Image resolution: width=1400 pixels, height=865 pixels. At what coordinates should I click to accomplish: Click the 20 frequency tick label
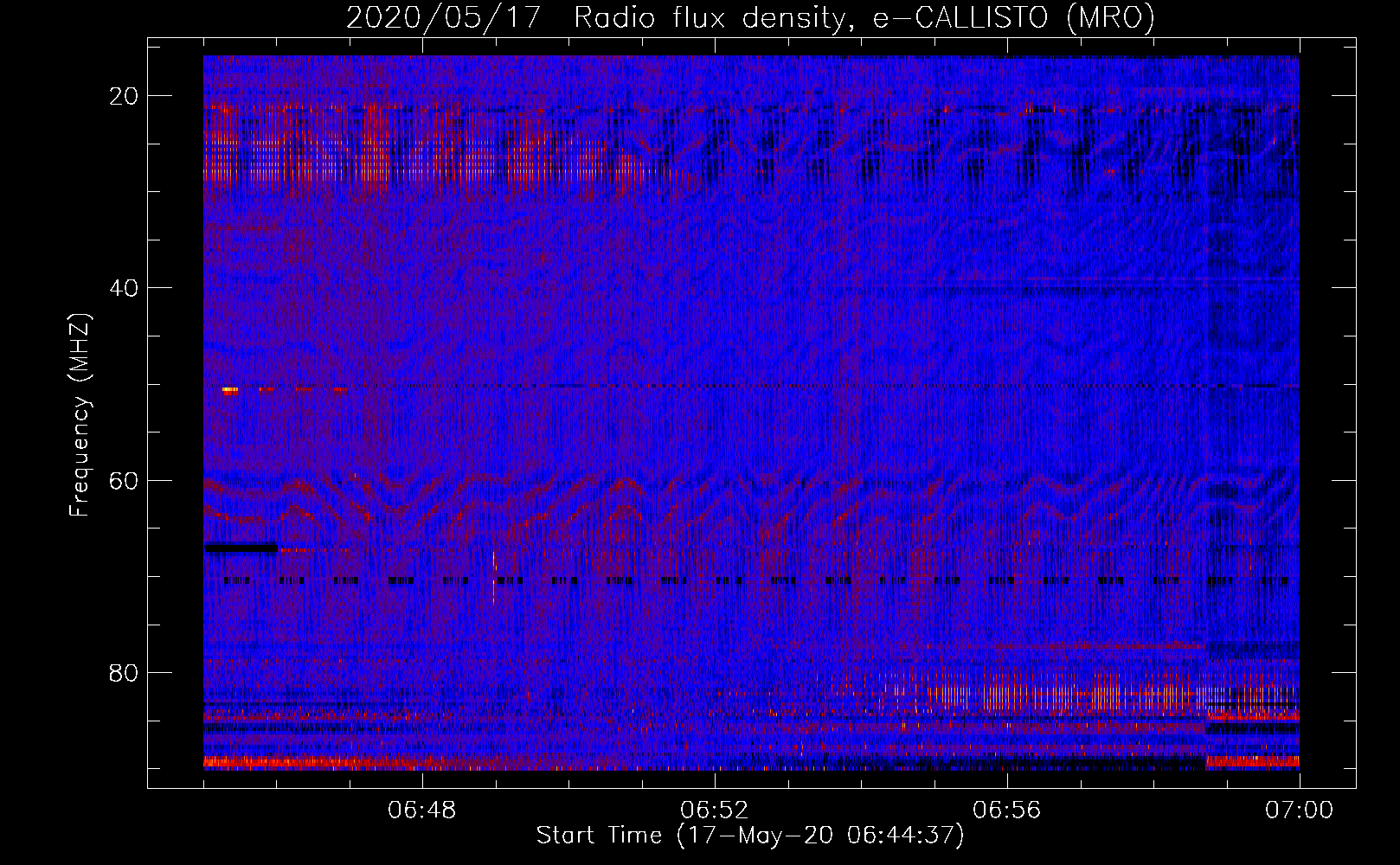coord(124,96)
